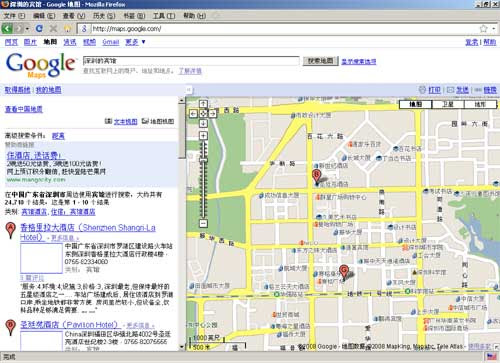This screenshot has width=500, height=363.
Task: Collapse the left results panel with the arrow toggle
Action: (x=189, y=90)
